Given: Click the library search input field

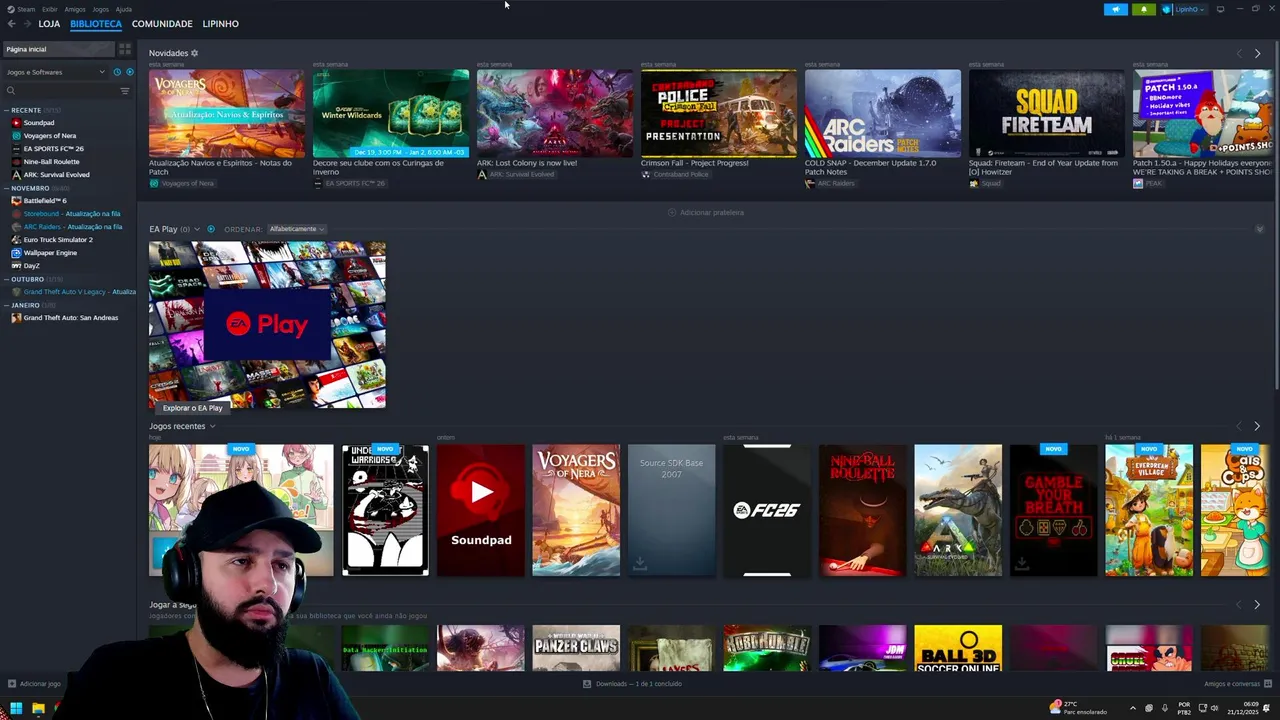Looking at the screenshot, I should pyautogui.click(x=67, y=91).
